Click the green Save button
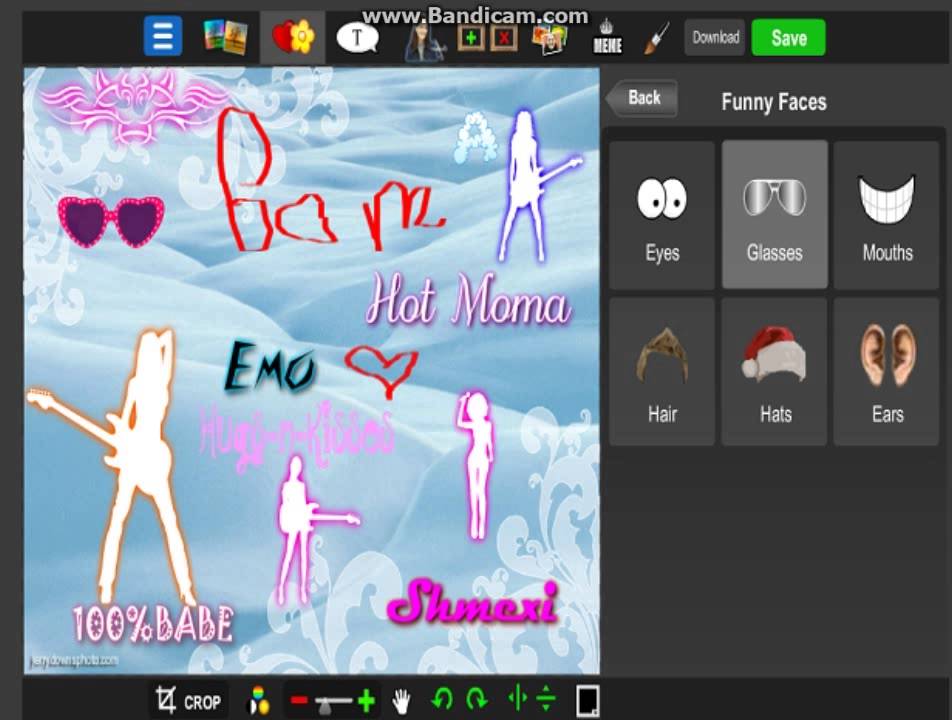 click(x=789, y=38)
